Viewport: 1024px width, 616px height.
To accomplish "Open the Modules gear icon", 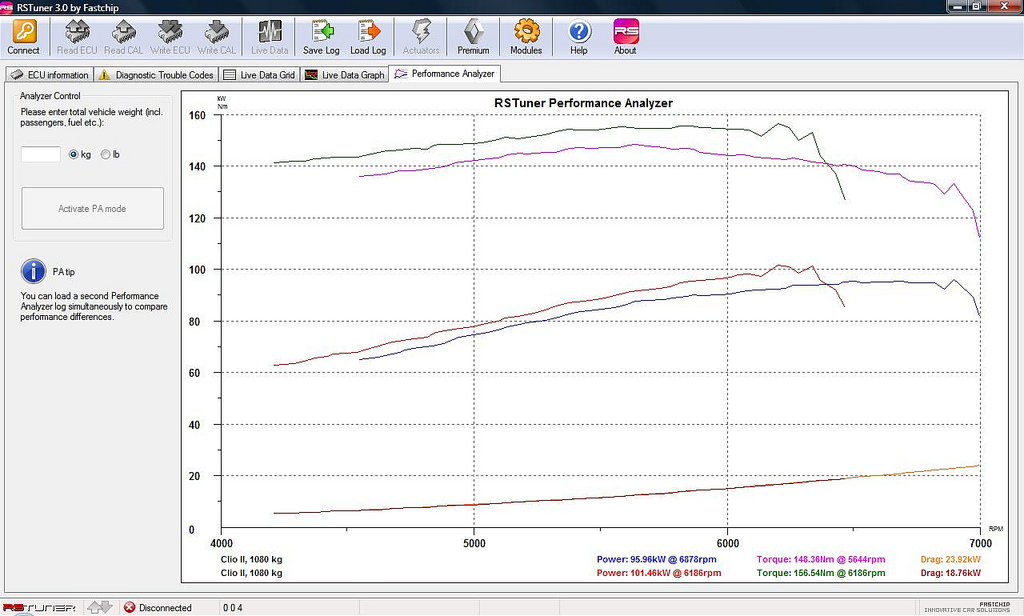I will pyautogui.click(x=526, y=32).
